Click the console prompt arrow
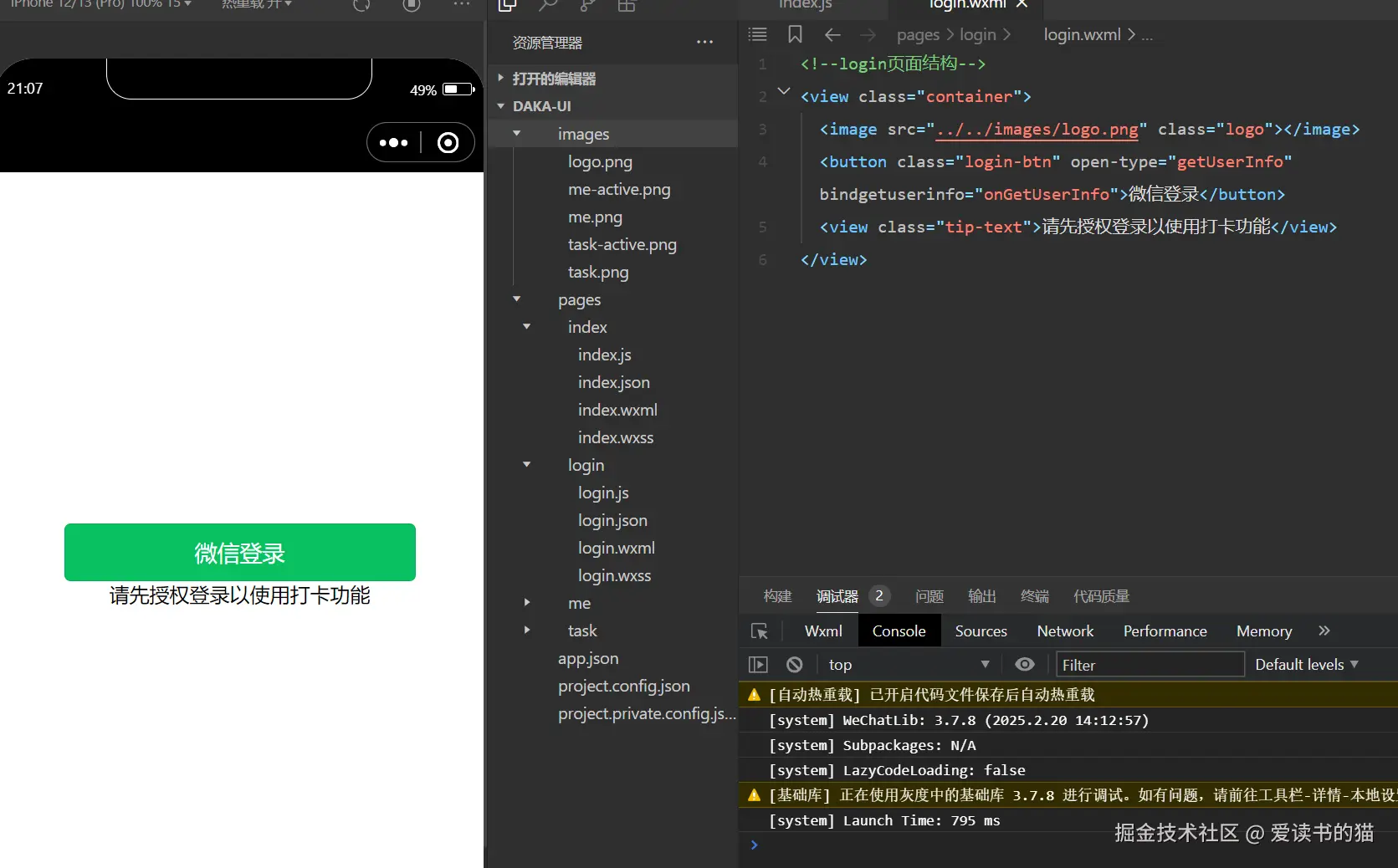Image resolution: width=1398 pixels, height=868 pixels. click(x=754, y=845)
